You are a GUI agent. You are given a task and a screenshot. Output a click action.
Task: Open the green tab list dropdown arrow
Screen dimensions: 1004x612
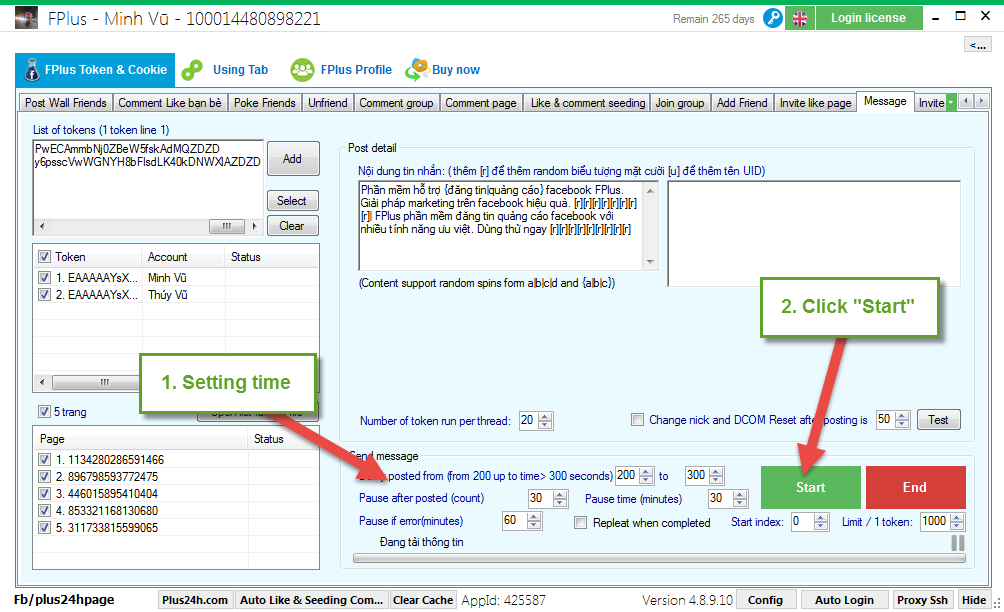pyautogui.click(x=951, y=102)
